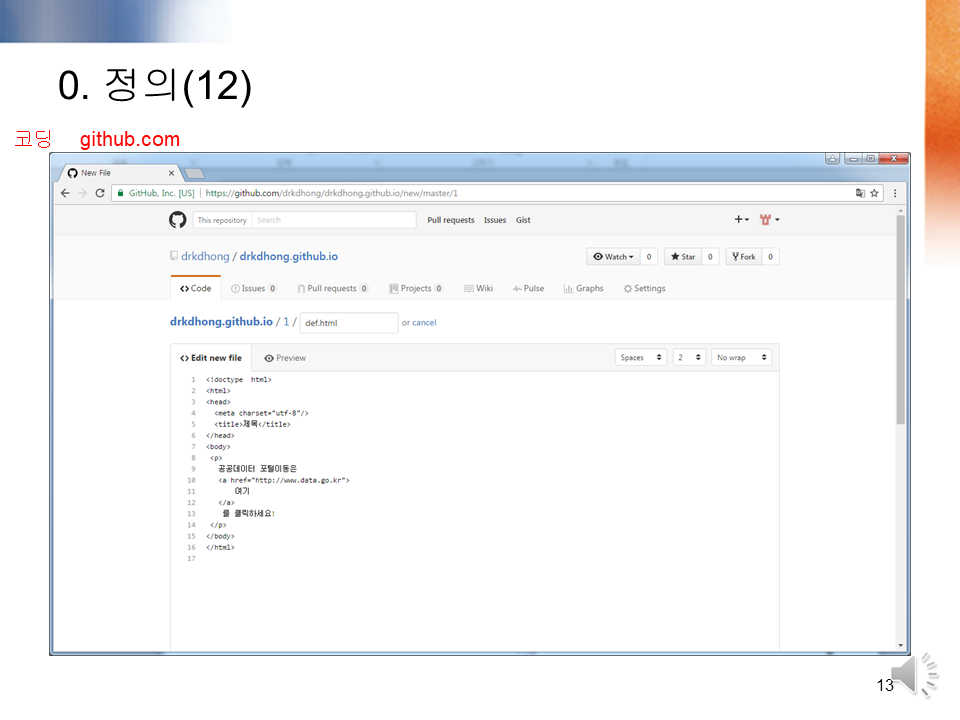The height and width of the screenshot is (720, 960).
Task: Click the This repository search scope label
Action: tap(222, 220)
